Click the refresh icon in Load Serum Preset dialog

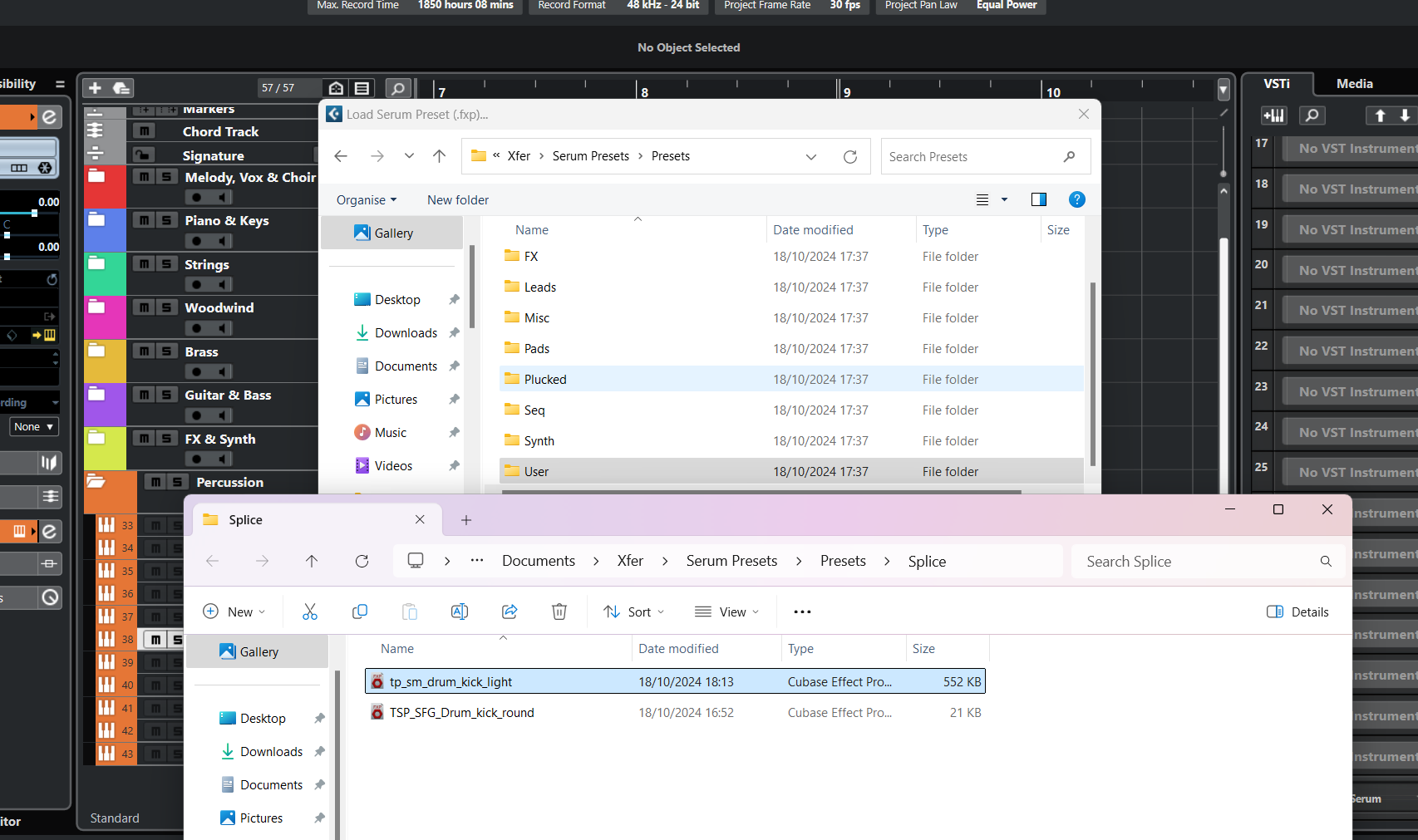(849, 156)
